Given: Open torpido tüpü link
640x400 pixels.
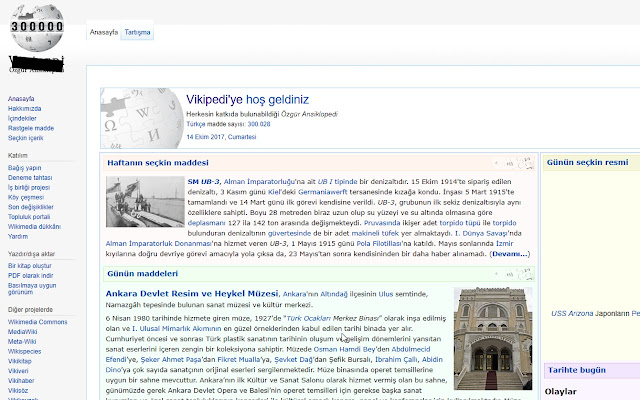Looking at the screenshot, I should click(460, 223).
